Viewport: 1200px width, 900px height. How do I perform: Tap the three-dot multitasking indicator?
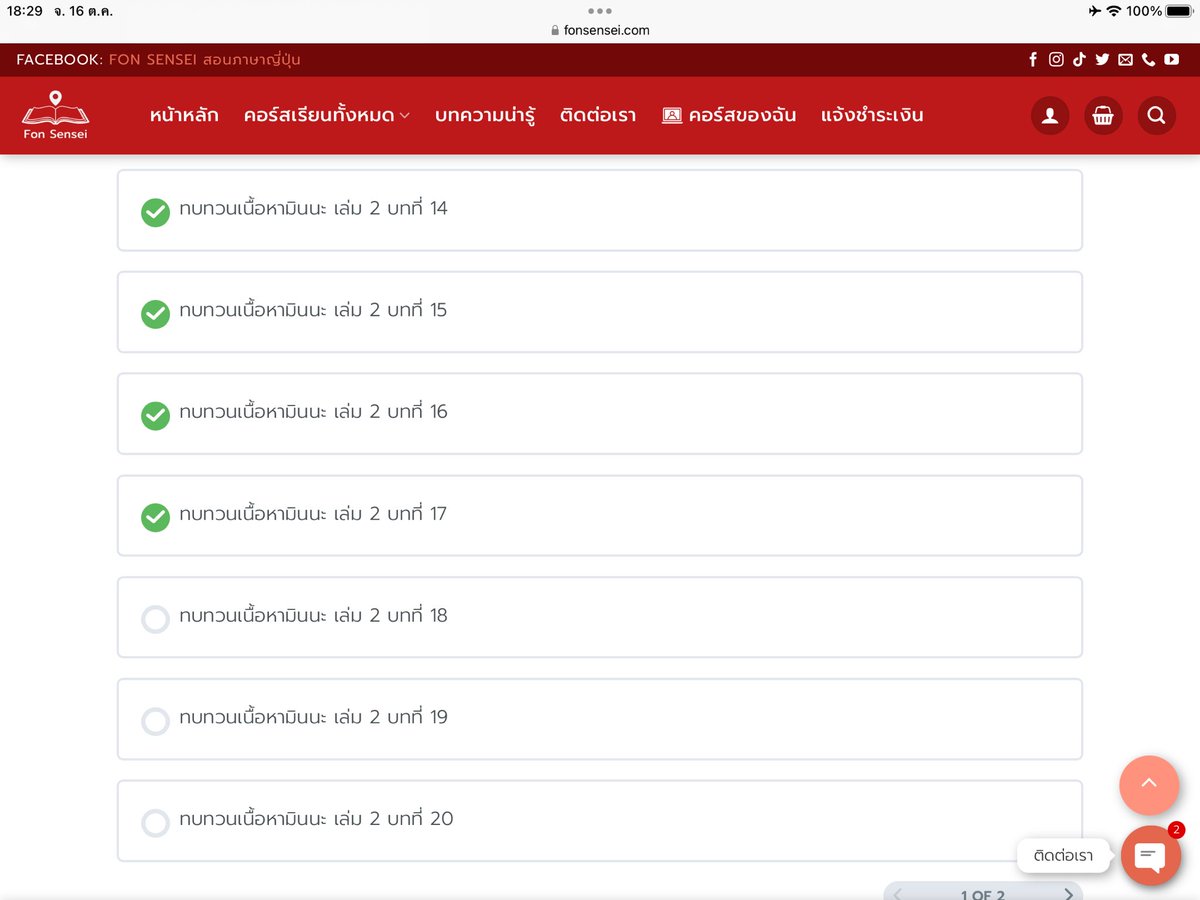600,11
